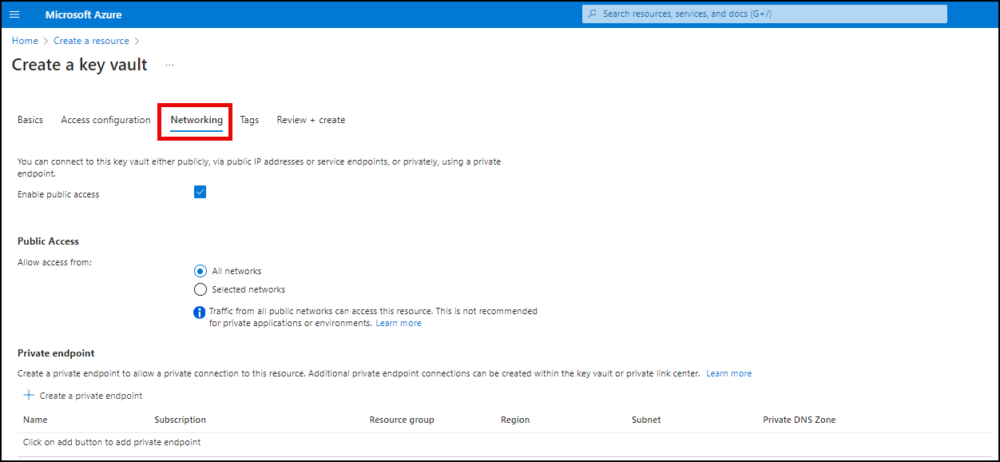Click the Microsoft Azure portal title

coord(82,14)
